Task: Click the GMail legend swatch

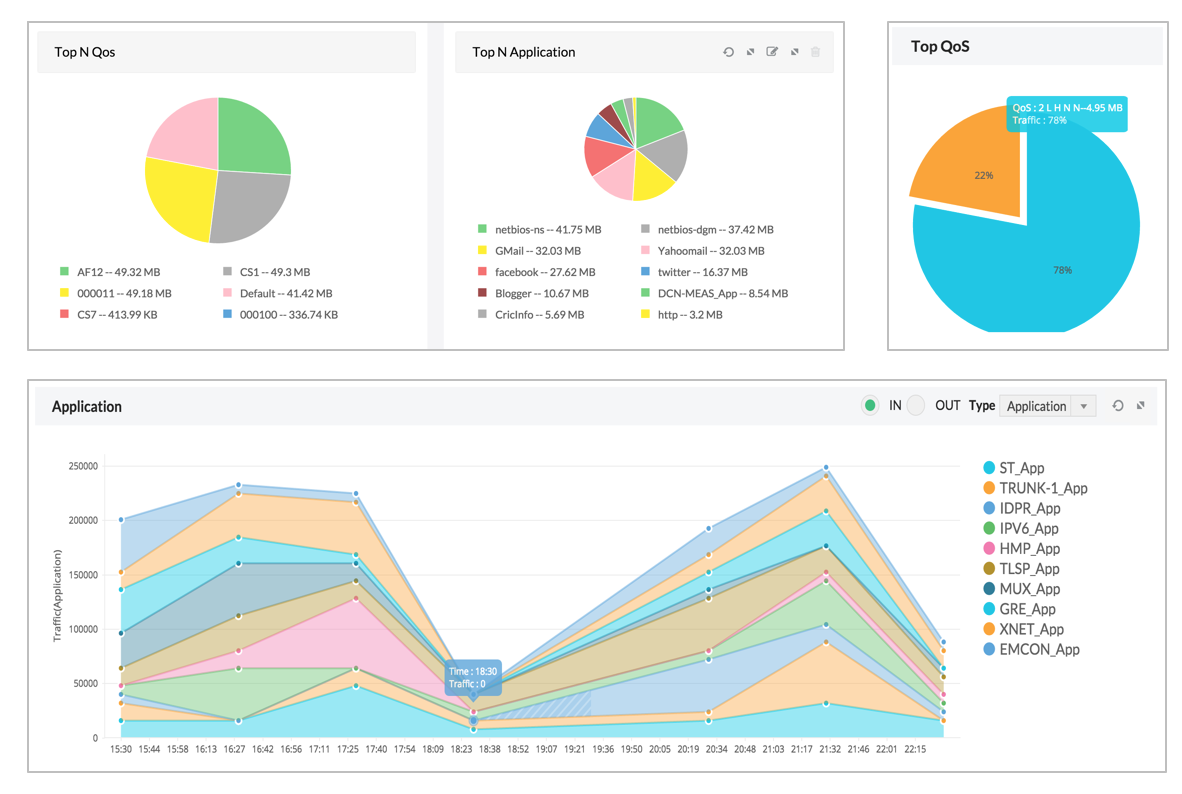Action: tap(482, 250)
